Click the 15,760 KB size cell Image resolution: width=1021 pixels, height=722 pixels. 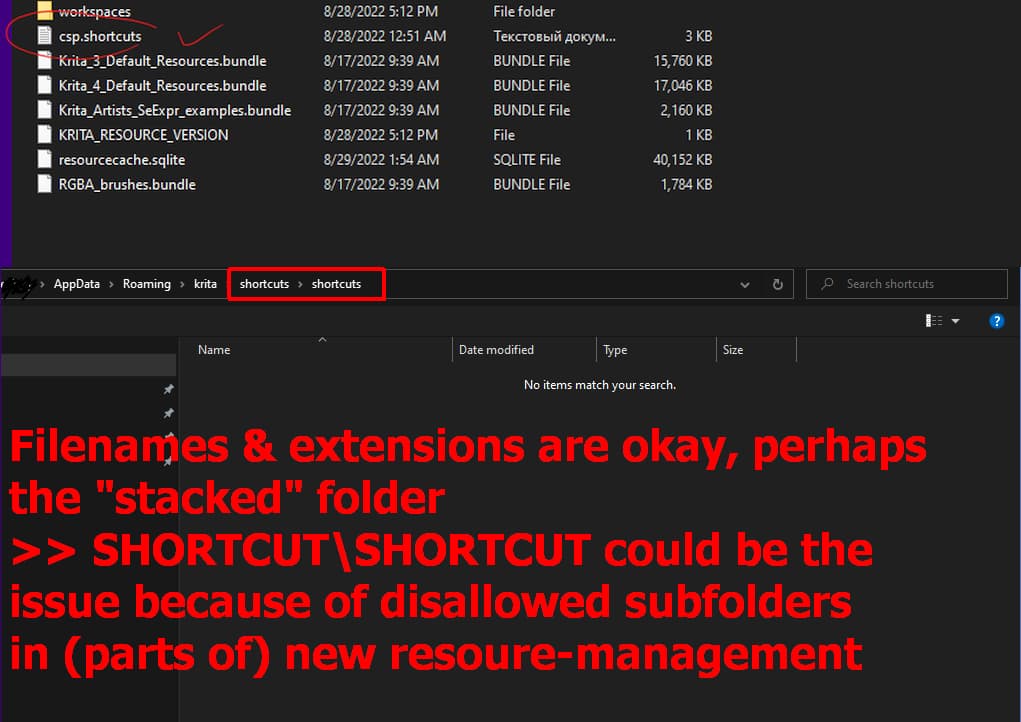(x=682, y=61)
